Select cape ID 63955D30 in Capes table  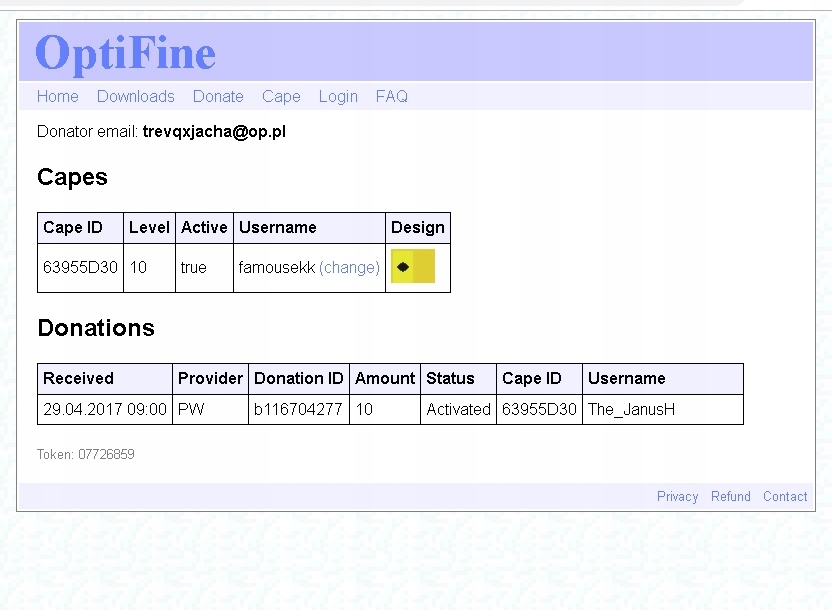click(x=80, y=267)
